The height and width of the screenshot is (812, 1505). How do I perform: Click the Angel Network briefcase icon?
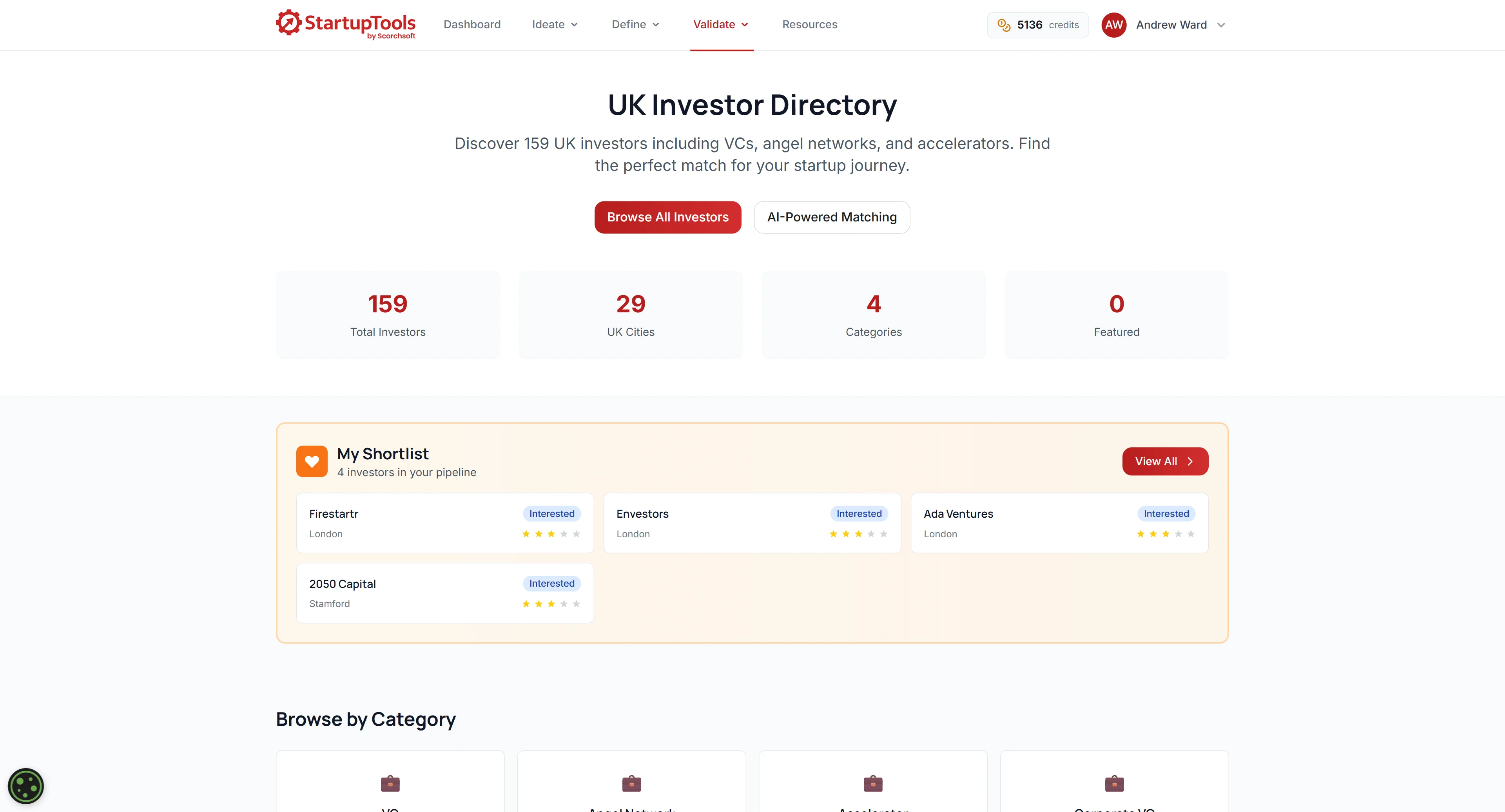(x=631, y=783)
